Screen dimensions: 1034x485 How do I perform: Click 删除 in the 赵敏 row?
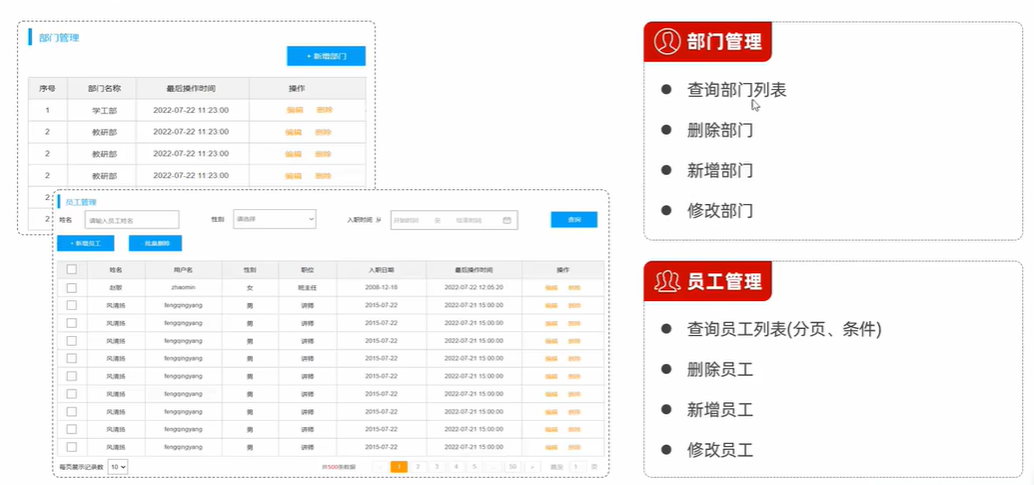click(574, 288)
